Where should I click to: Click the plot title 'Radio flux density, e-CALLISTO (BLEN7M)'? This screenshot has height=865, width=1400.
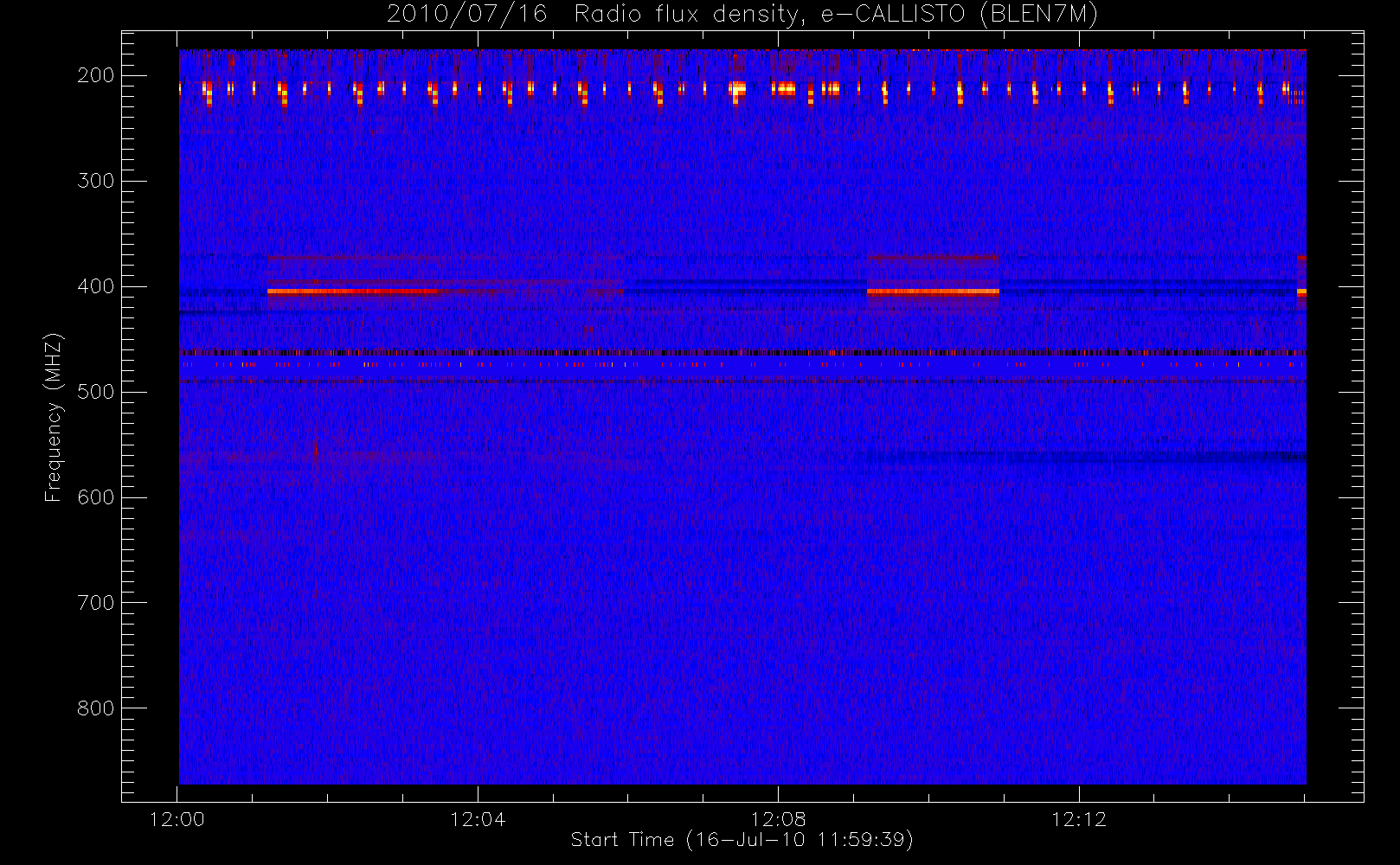(x=836, y=15)
